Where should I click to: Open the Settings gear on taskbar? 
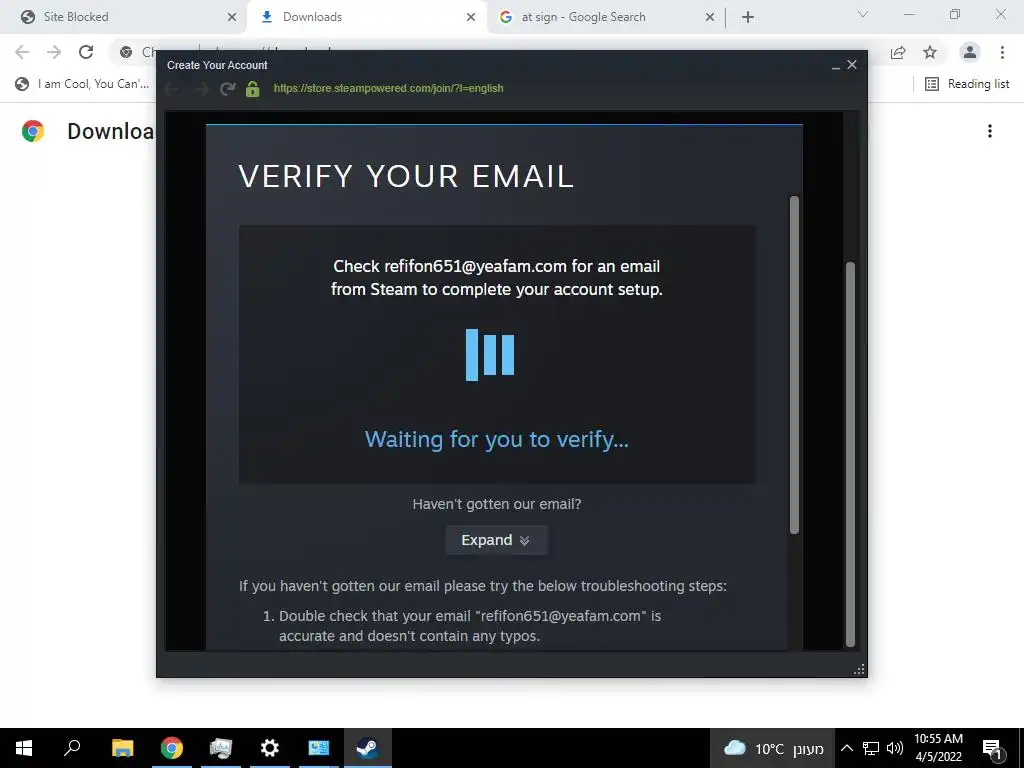[270, 748]
